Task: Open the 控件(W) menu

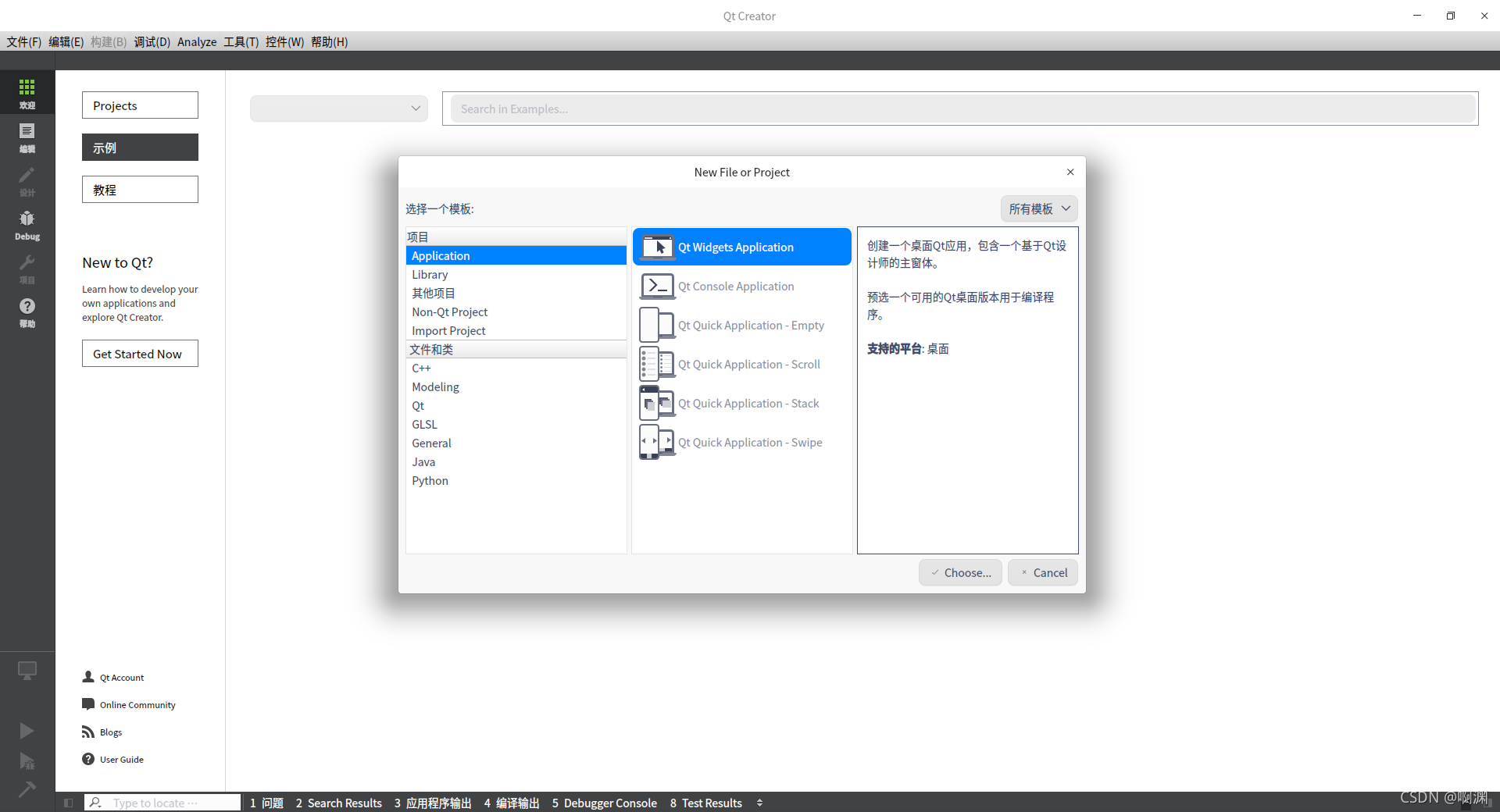Action: pos(284,42)
